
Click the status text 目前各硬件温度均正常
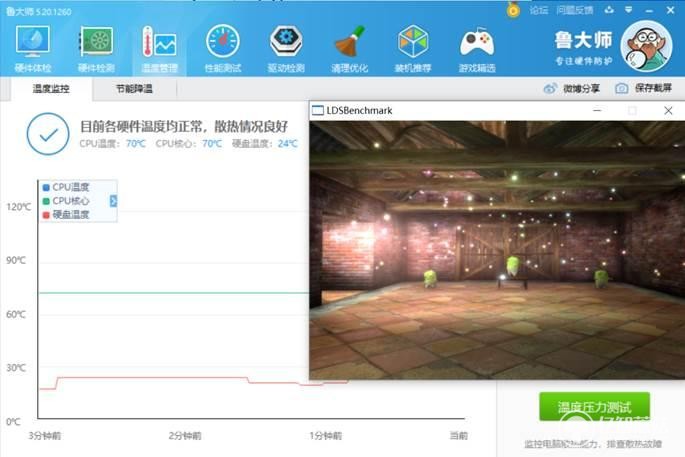click(x=184, y=127)
